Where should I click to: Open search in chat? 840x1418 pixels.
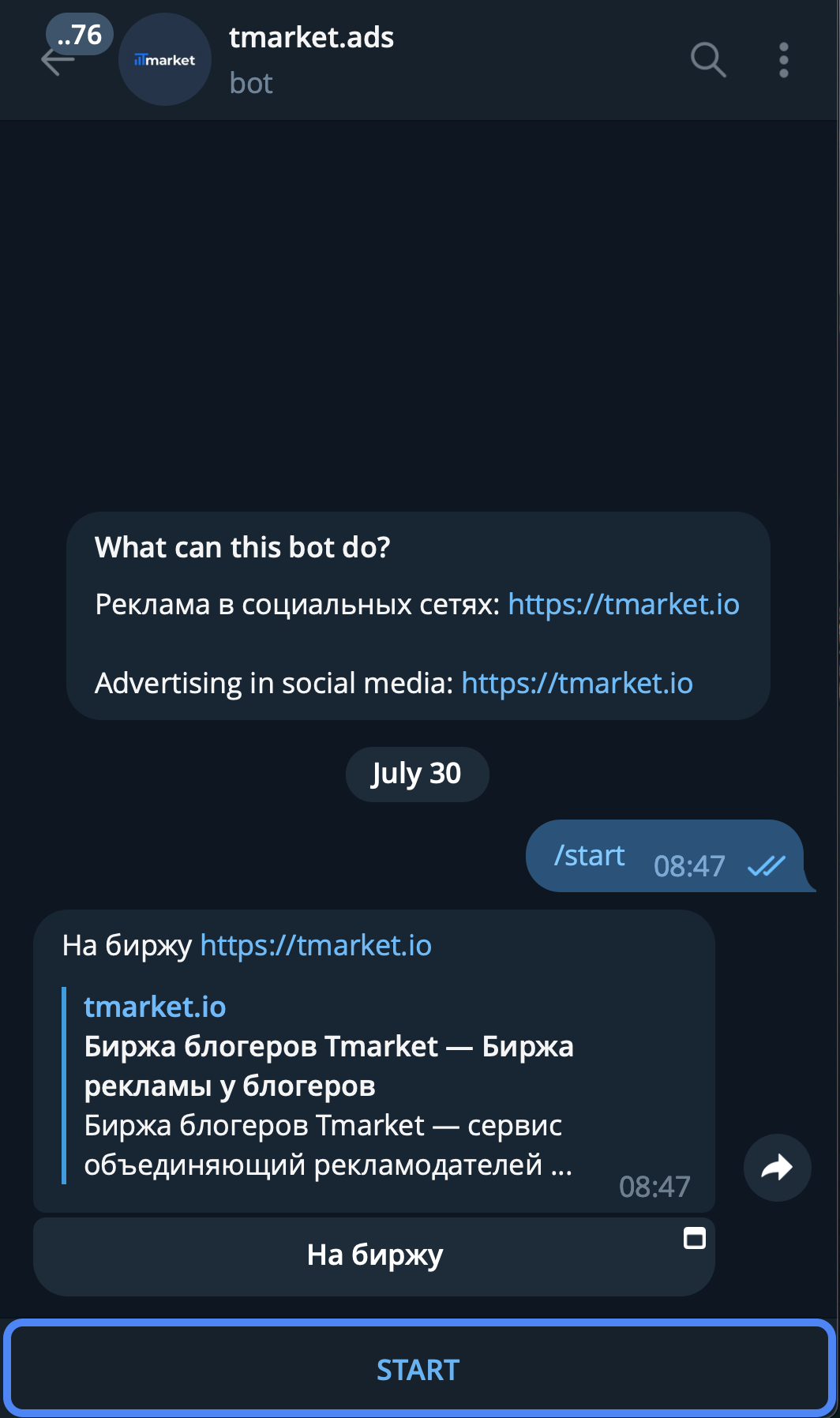707,60
